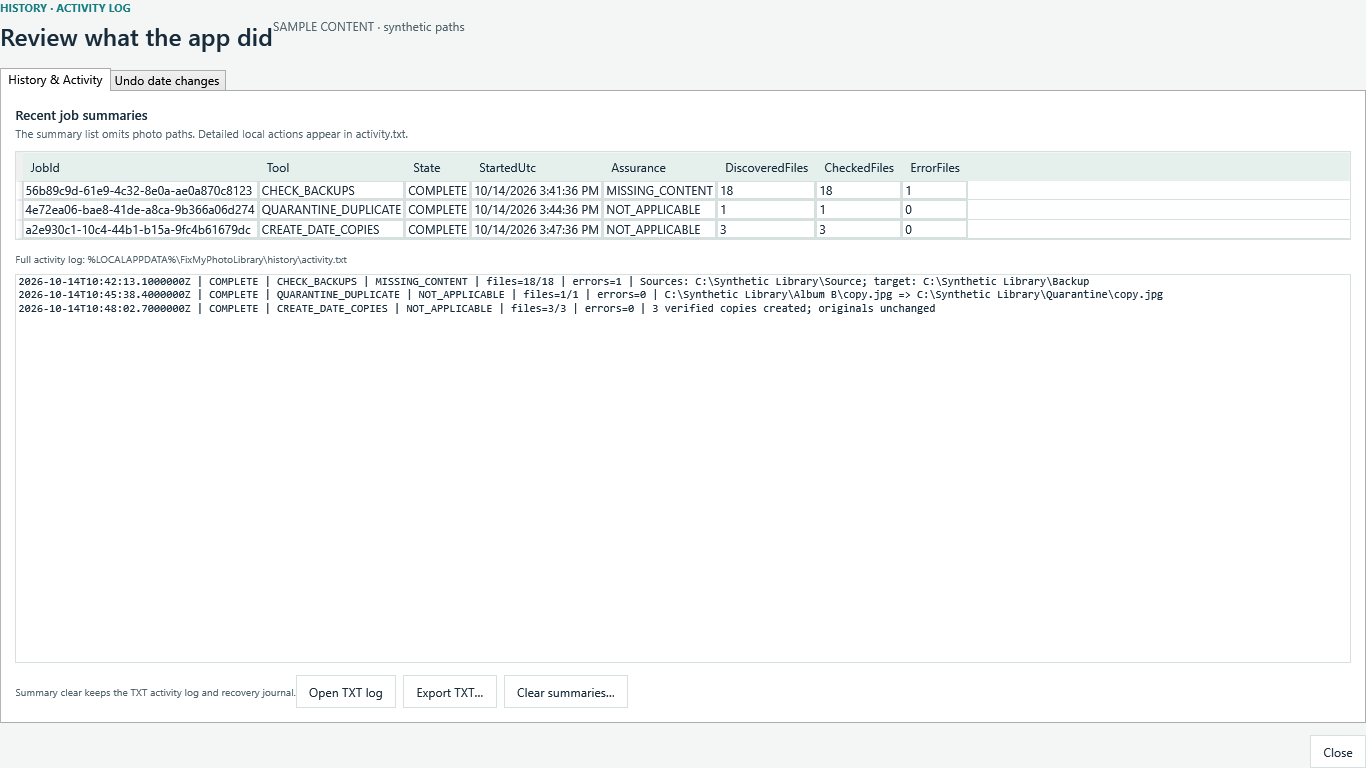Select the CHECK_BACKUPS tool cell
1366x768 pixels.
coord(332,190)
